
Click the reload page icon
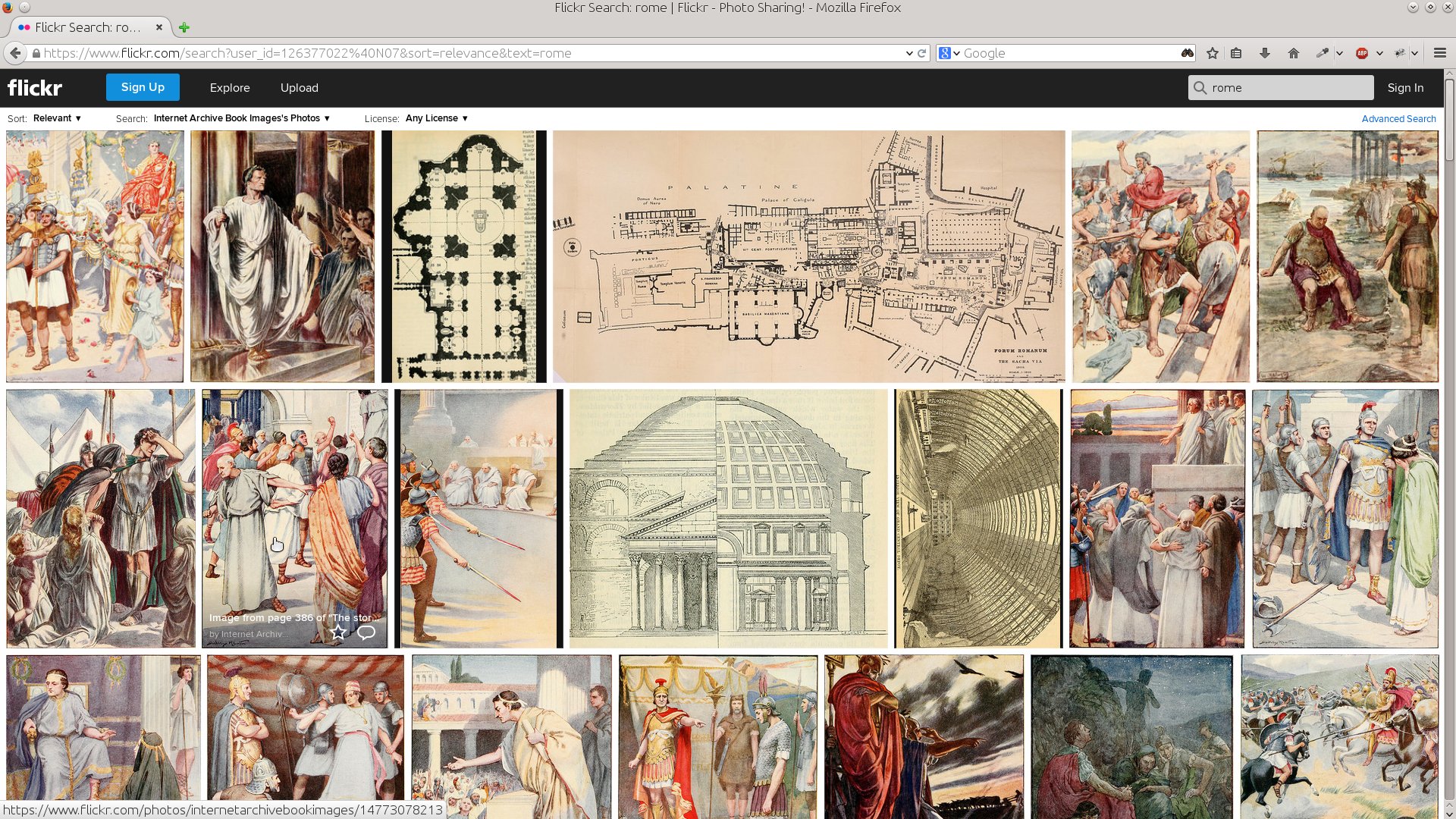pyautogui.click(x=922, y=53)
